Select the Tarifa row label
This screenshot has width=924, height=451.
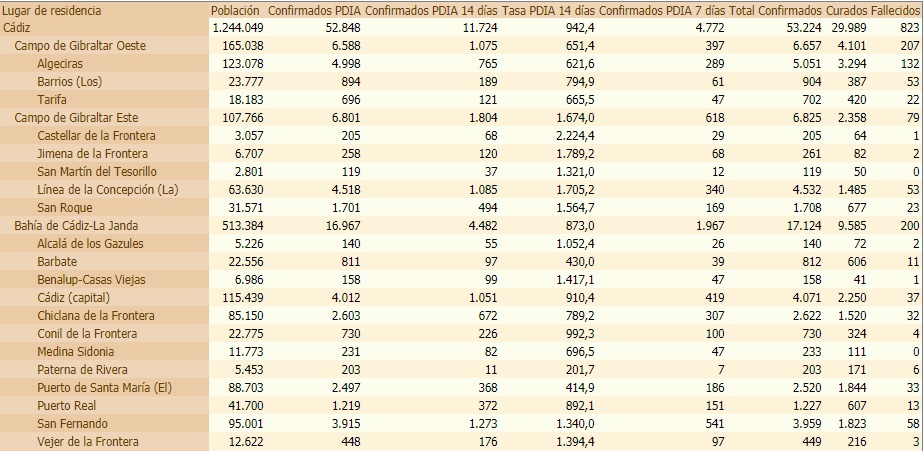click(53, 99)
